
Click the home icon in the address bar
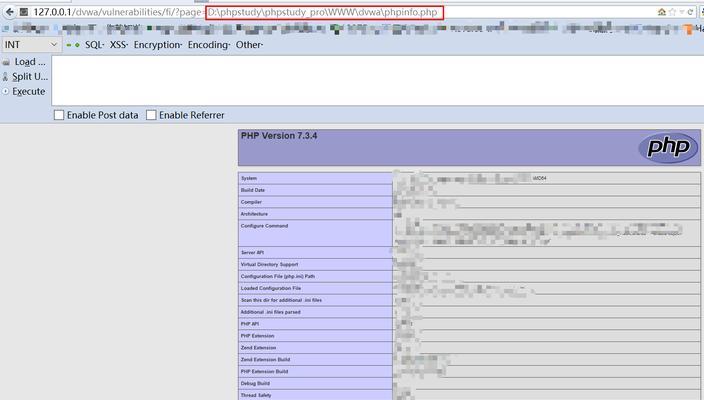tap(662, 12)
